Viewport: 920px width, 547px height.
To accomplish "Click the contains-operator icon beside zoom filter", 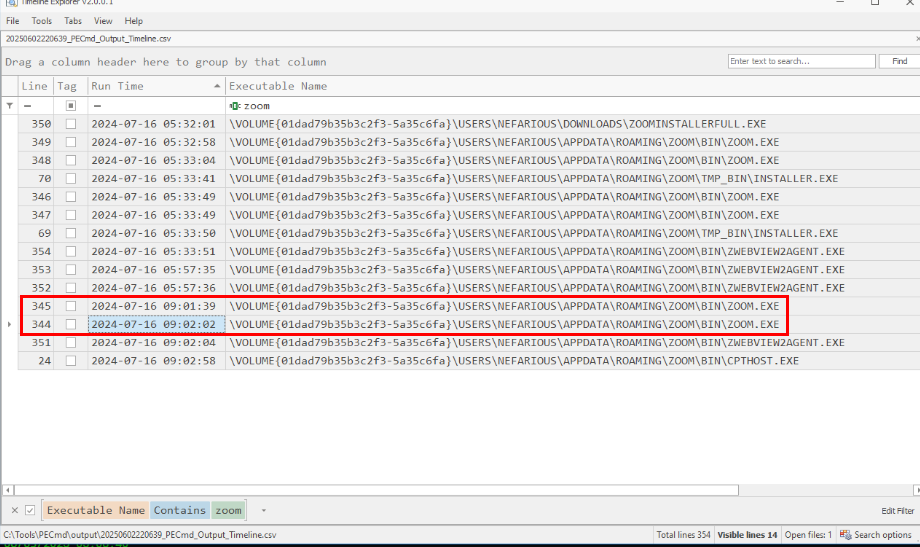I will 234,105.
